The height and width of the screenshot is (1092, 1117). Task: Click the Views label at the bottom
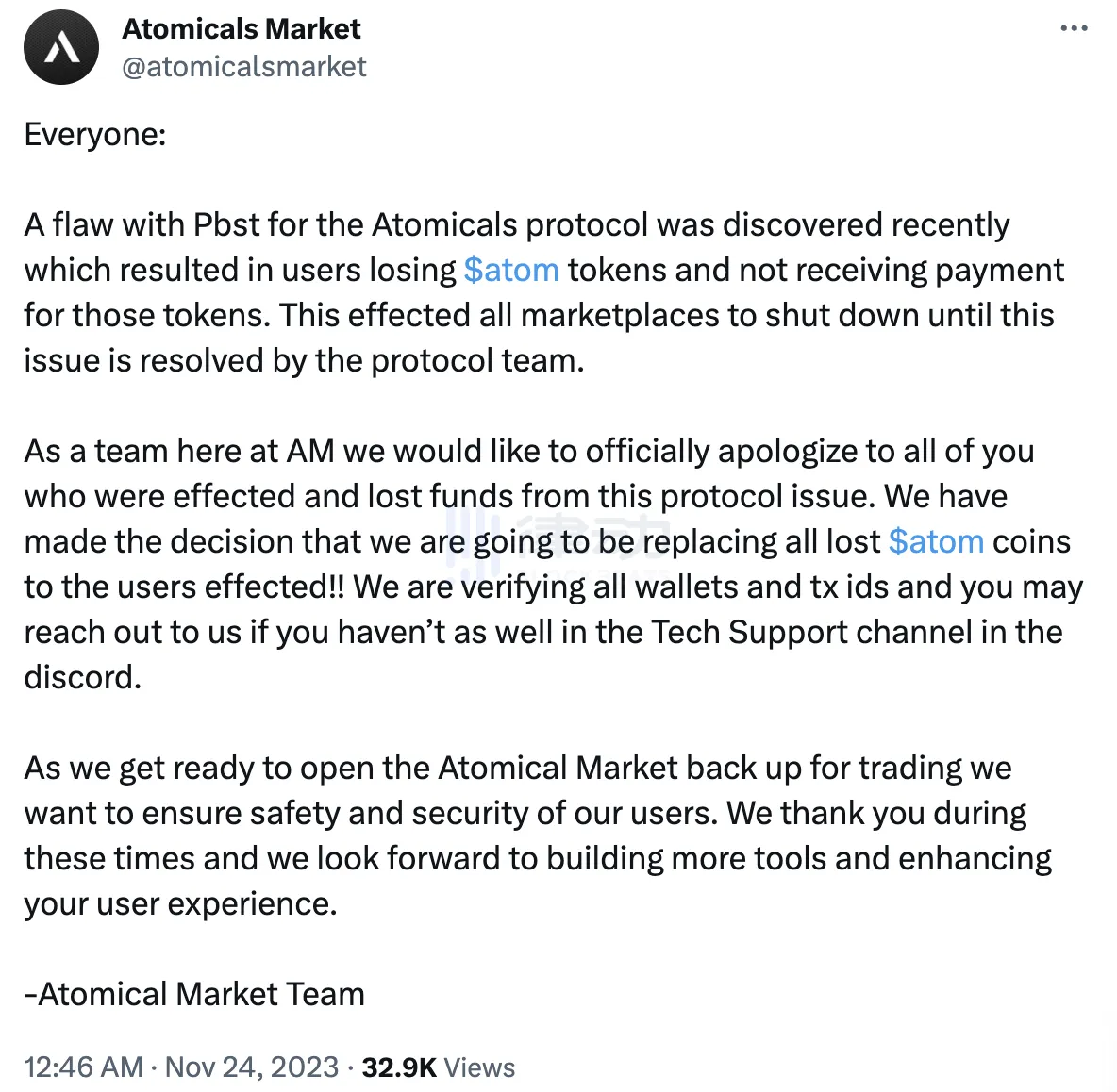478,1067
